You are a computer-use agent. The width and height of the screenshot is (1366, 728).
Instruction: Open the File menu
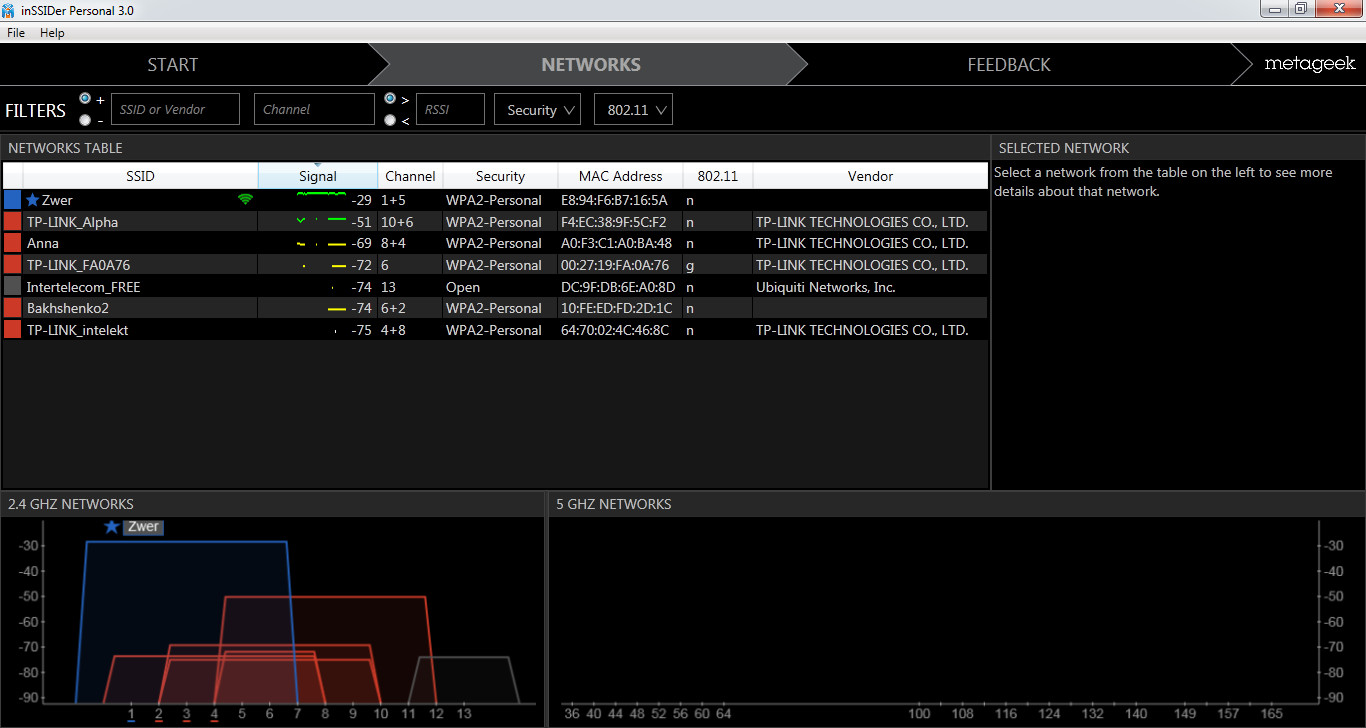pos(16,33)
